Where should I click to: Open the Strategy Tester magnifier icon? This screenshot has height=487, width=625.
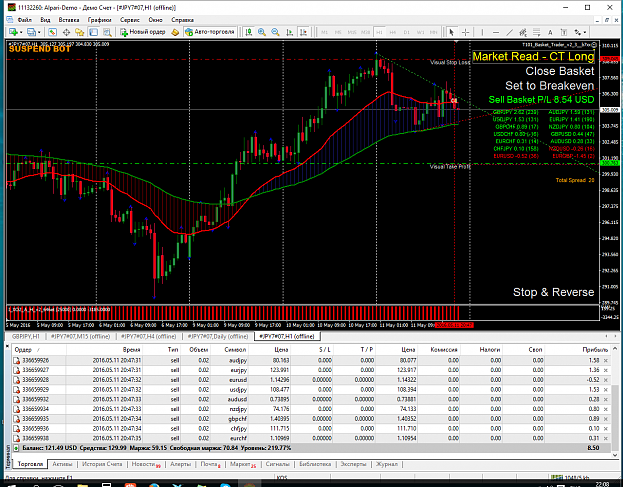coord(107,32)
